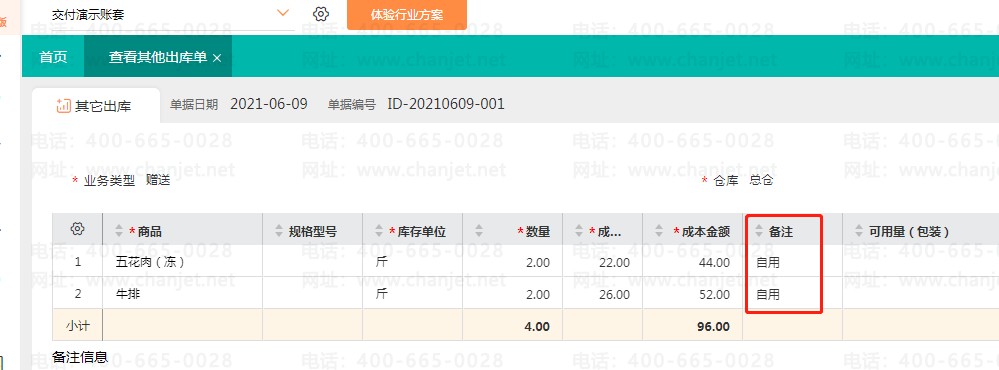This screenshot has width=999, height=370.
Task: Click the 备注 column header label
Action: point(780,232)
